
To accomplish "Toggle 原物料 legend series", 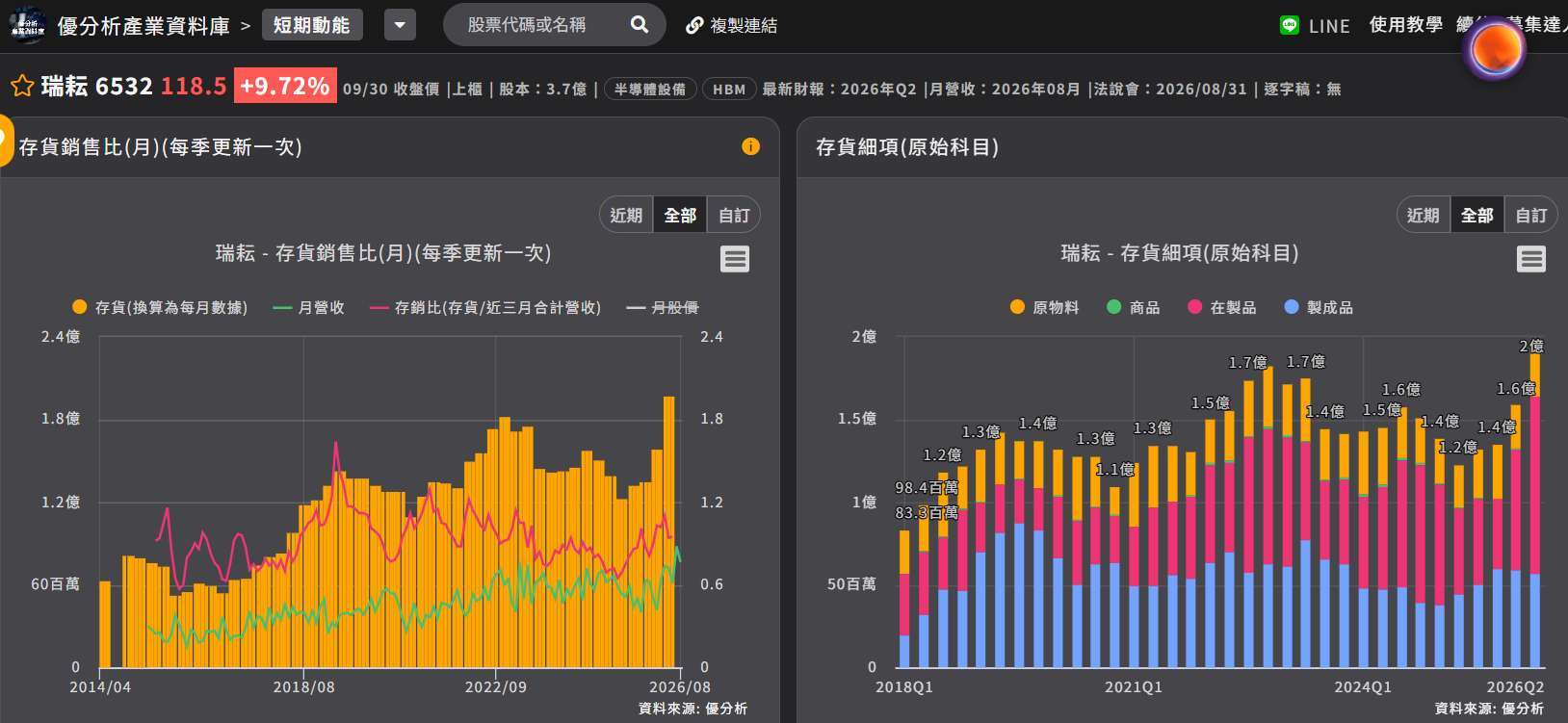I will tap(1044, 307).
